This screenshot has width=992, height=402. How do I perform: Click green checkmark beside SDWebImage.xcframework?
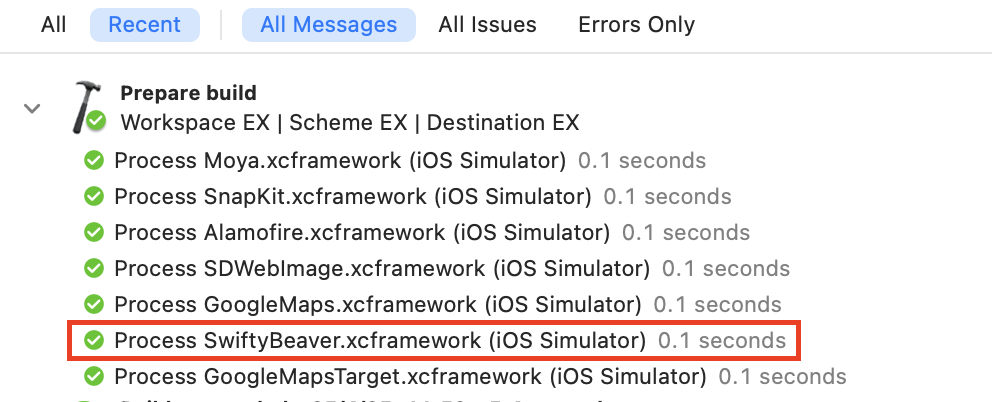tap(94, 269)
